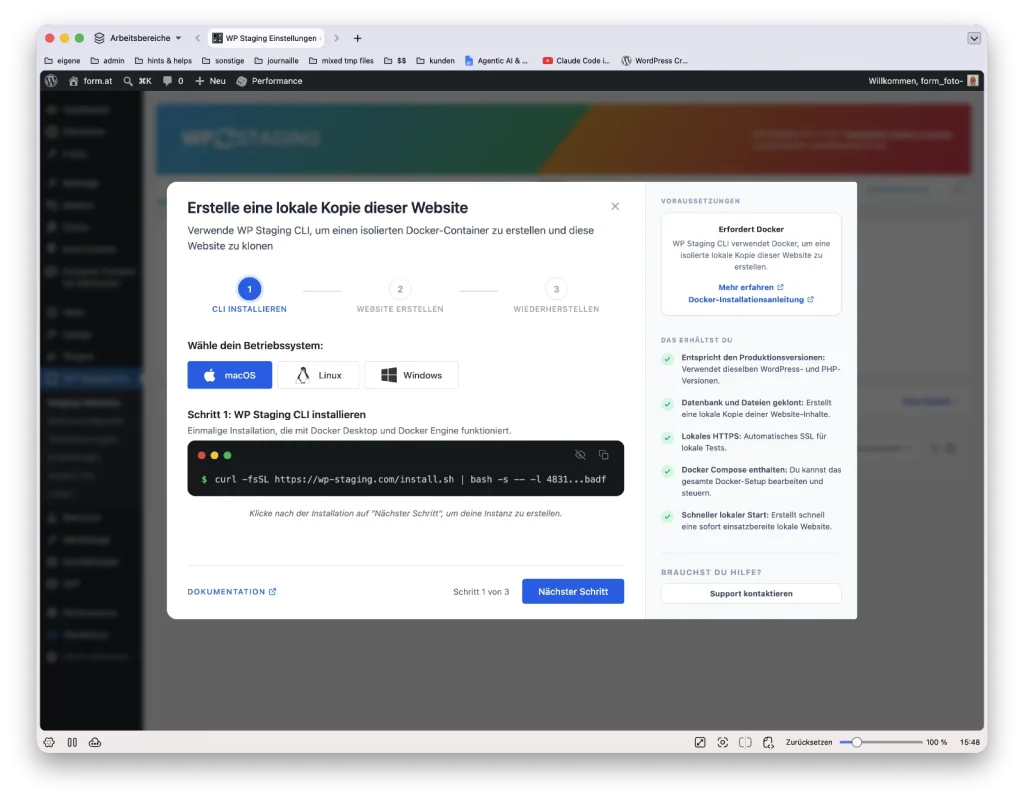The image size is (1024, 801).
Task: Click the WordPress logo in admin bar
Action: point(52,81)
